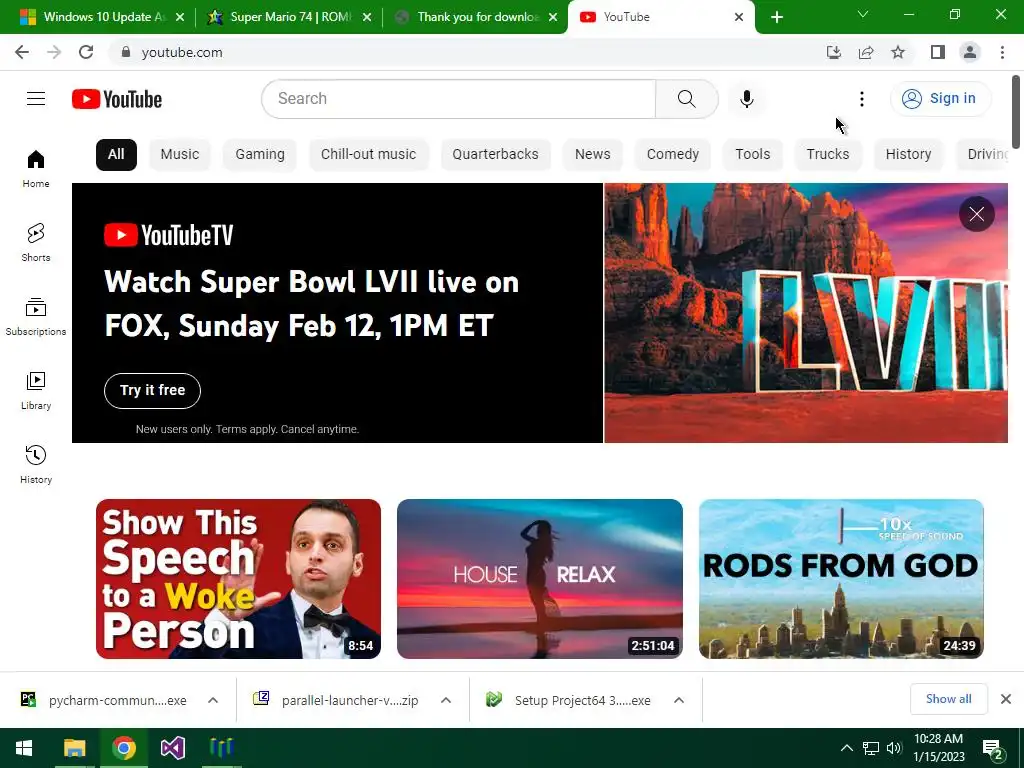This screenshot has height=768, width=1024.
Task: View site information via lock icon
Action: pyautogui.click(x=126, y=52)
